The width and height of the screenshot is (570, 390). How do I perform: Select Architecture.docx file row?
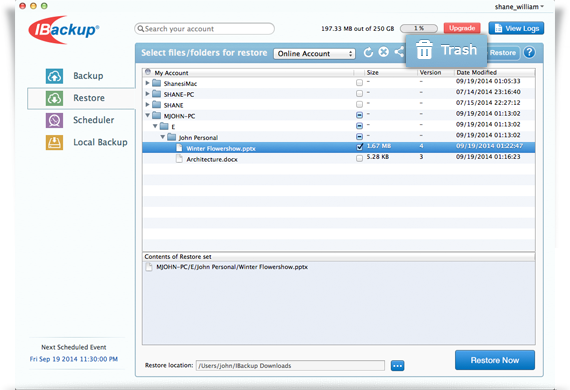tap(338, 158)
